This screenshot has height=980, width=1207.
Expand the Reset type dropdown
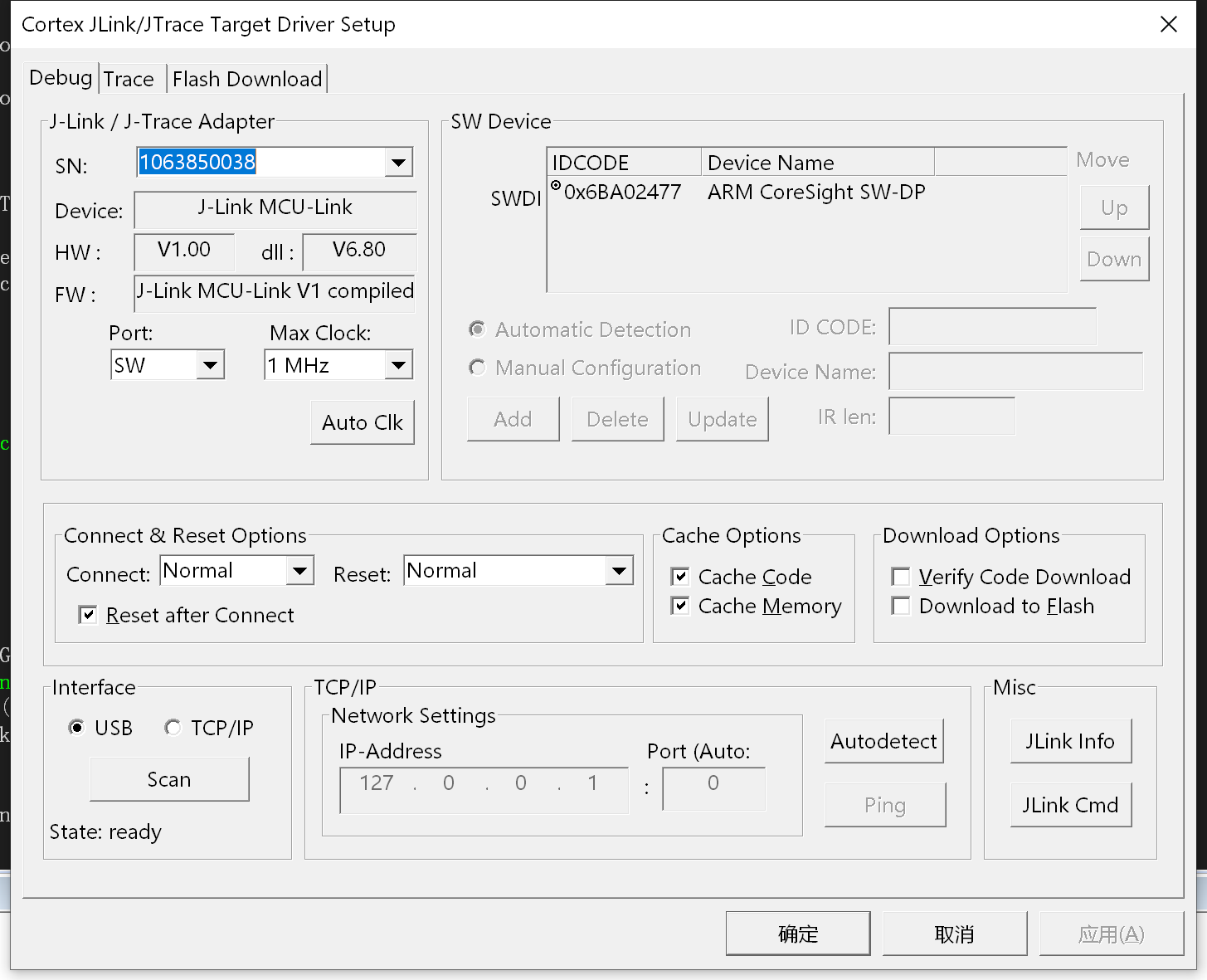[619, 571]
